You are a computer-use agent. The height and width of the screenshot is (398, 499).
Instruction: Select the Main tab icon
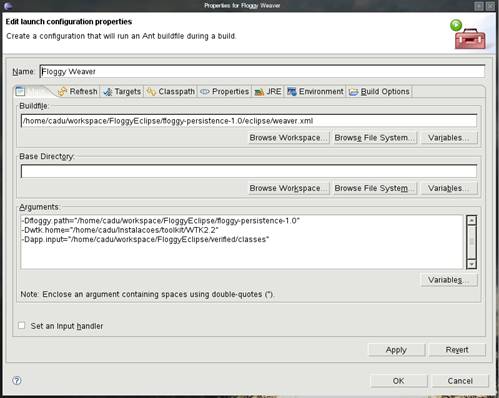[x=20, y=91]
